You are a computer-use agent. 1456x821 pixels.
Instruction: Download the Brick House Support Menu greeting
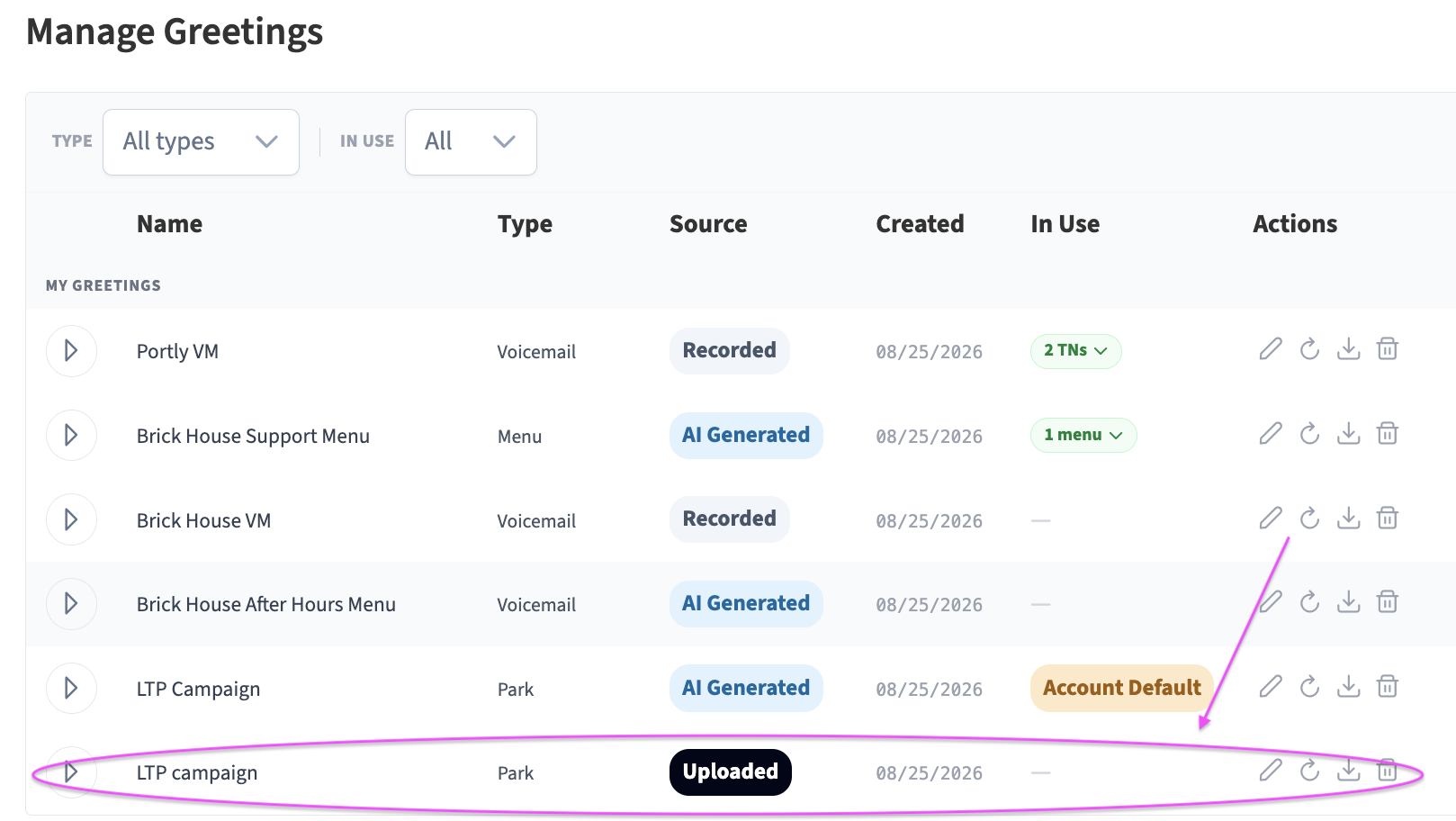(x=1348, y=434)
